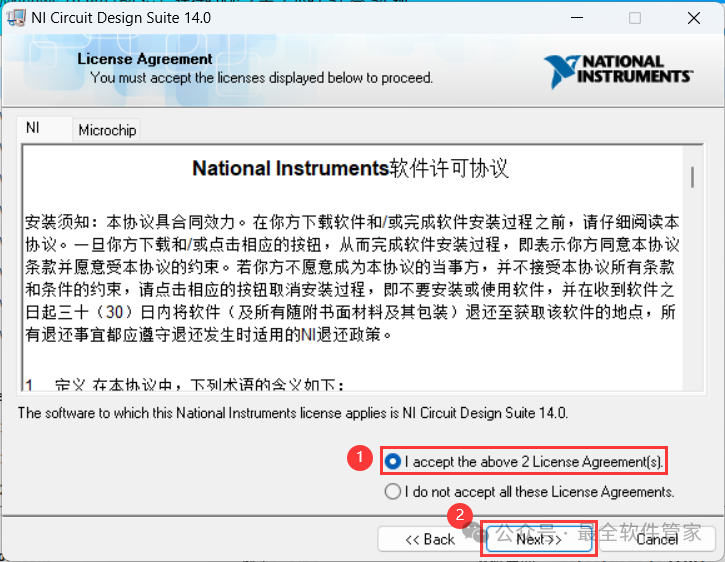
Task: Click the National Instruments logo
Action: (x=619, y=72)
